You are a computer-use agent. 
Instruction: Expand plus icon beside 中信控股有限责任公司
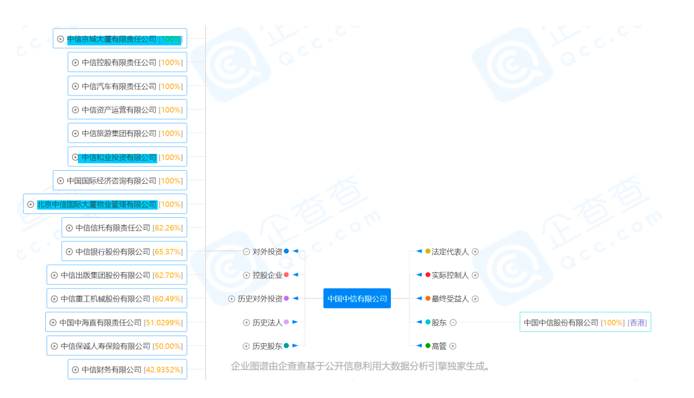click(75, 62)
